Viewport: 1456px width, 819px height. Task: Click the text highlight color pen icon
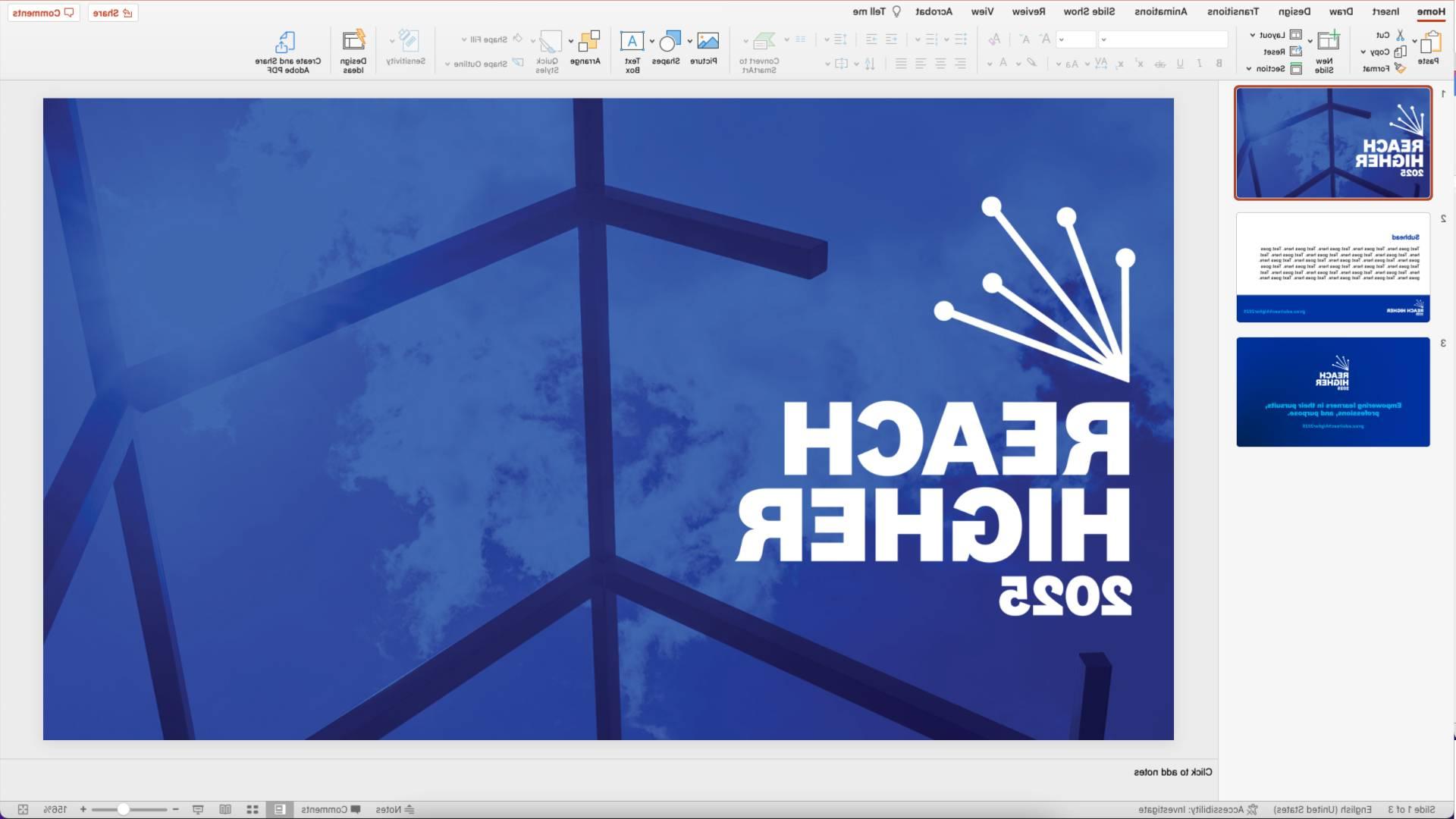(x=1031, y=63)
